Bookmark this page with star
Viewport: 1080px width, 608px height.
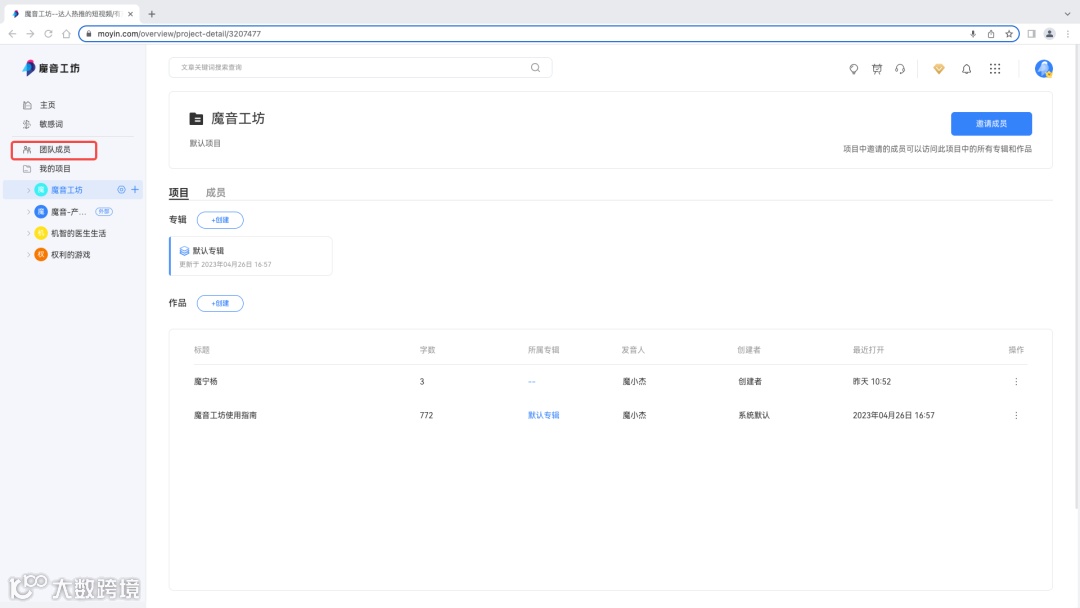(x=1009, y=34)
